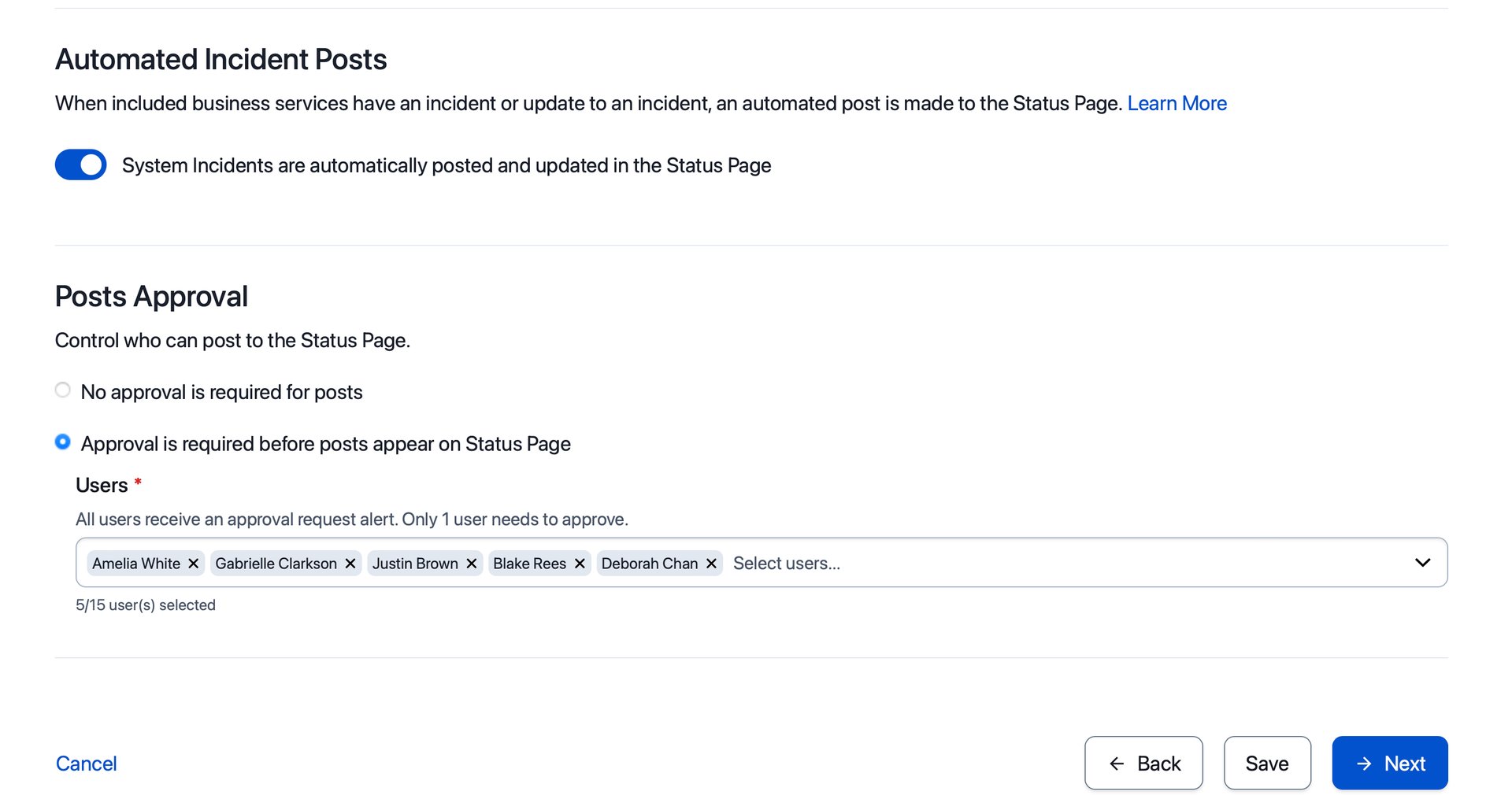The height and width of the screenshot is (795, 1512).
Task: Proceed with the Next button
Action: [1390, 763]
